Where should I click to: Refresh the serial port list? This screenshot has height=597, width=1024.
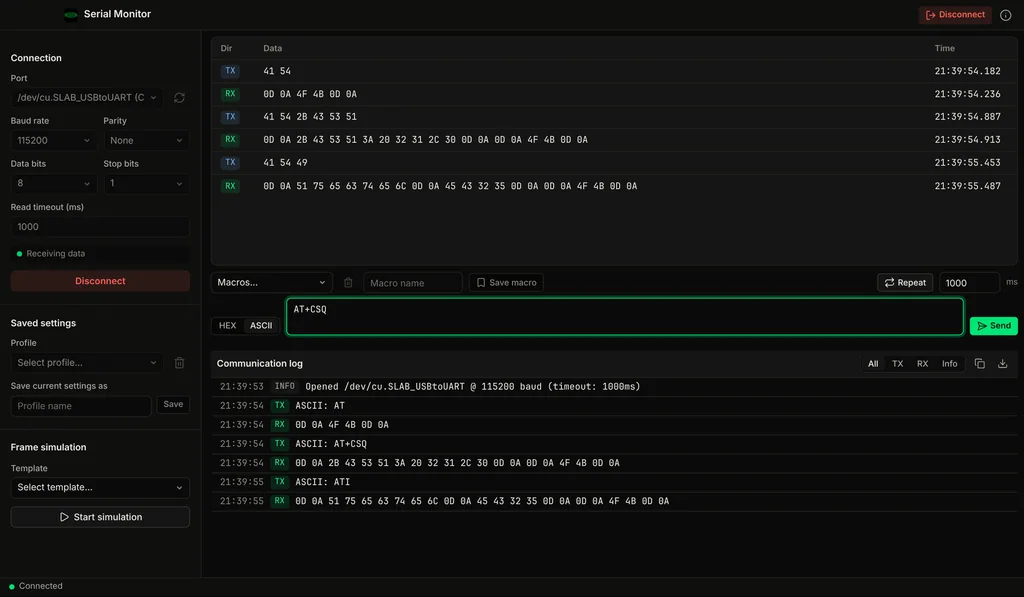click(x=179, y=98)
